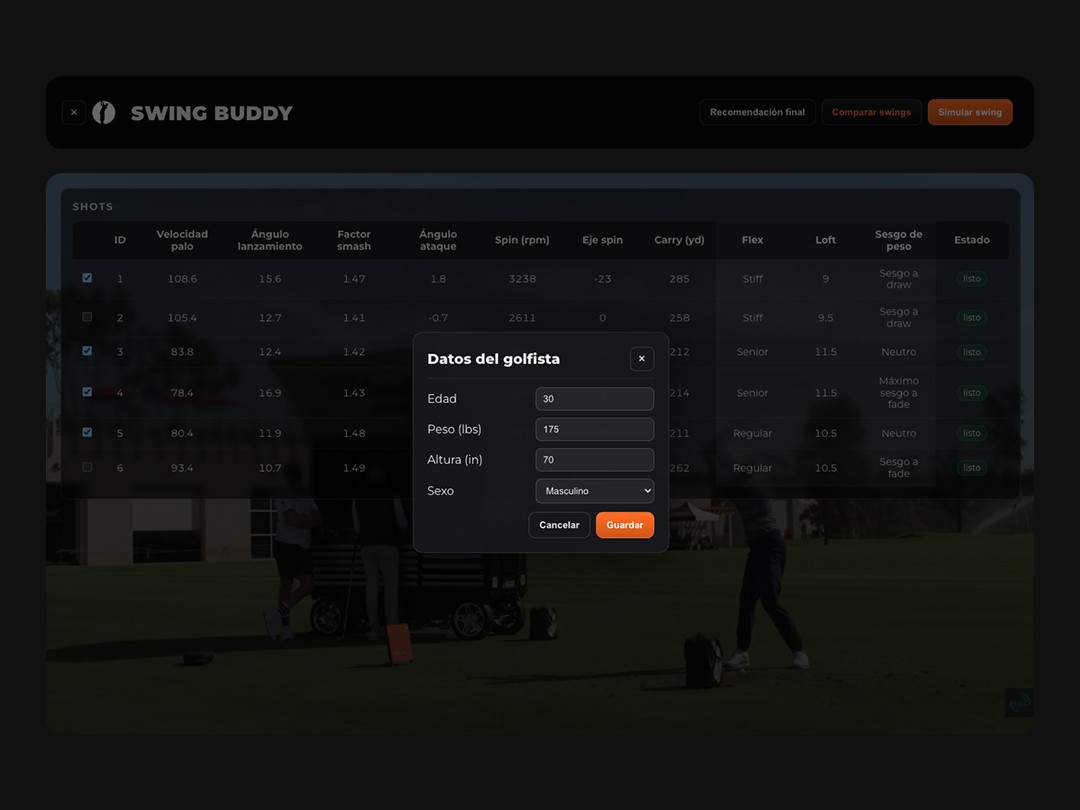Click the 3238 spin value
1080x810 pixels.
coord(522,279)
